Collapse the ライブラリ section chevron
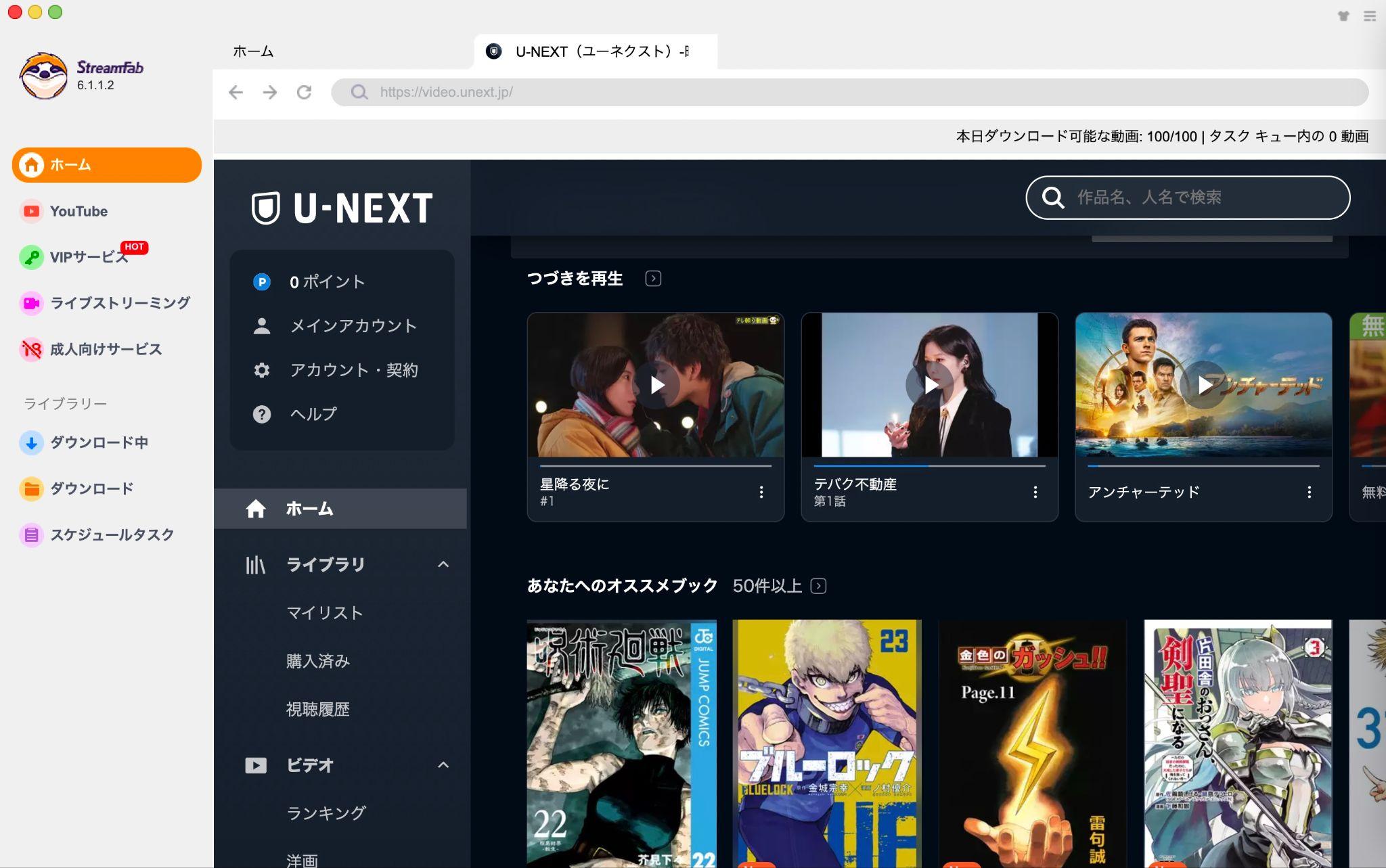The height and width of the screenshot is (868, 1386). 443,564
